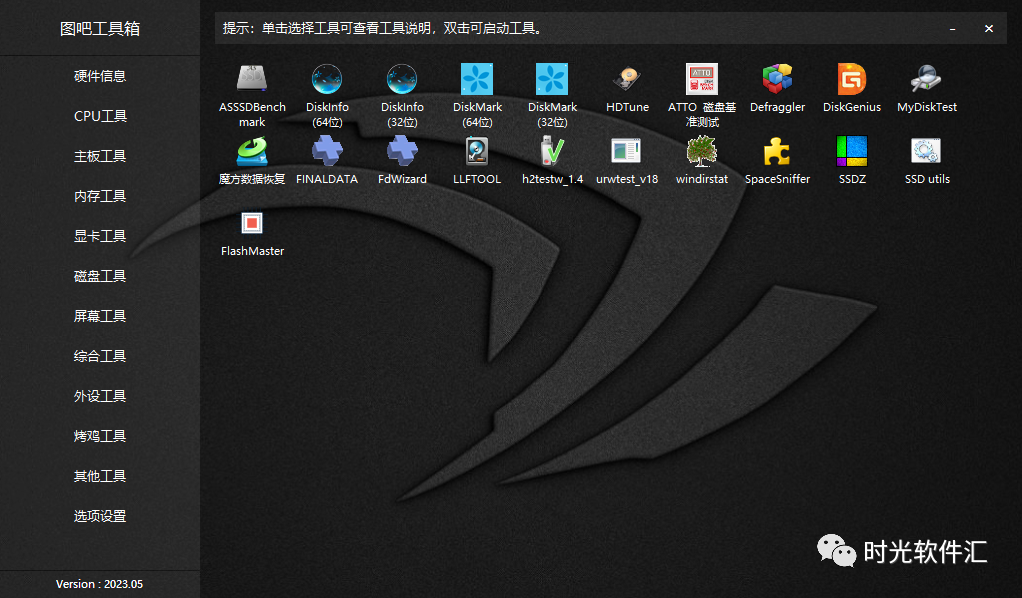Open 磁盘工具 category
Screen dimensions: 1022x598
(x=100, y=276)
